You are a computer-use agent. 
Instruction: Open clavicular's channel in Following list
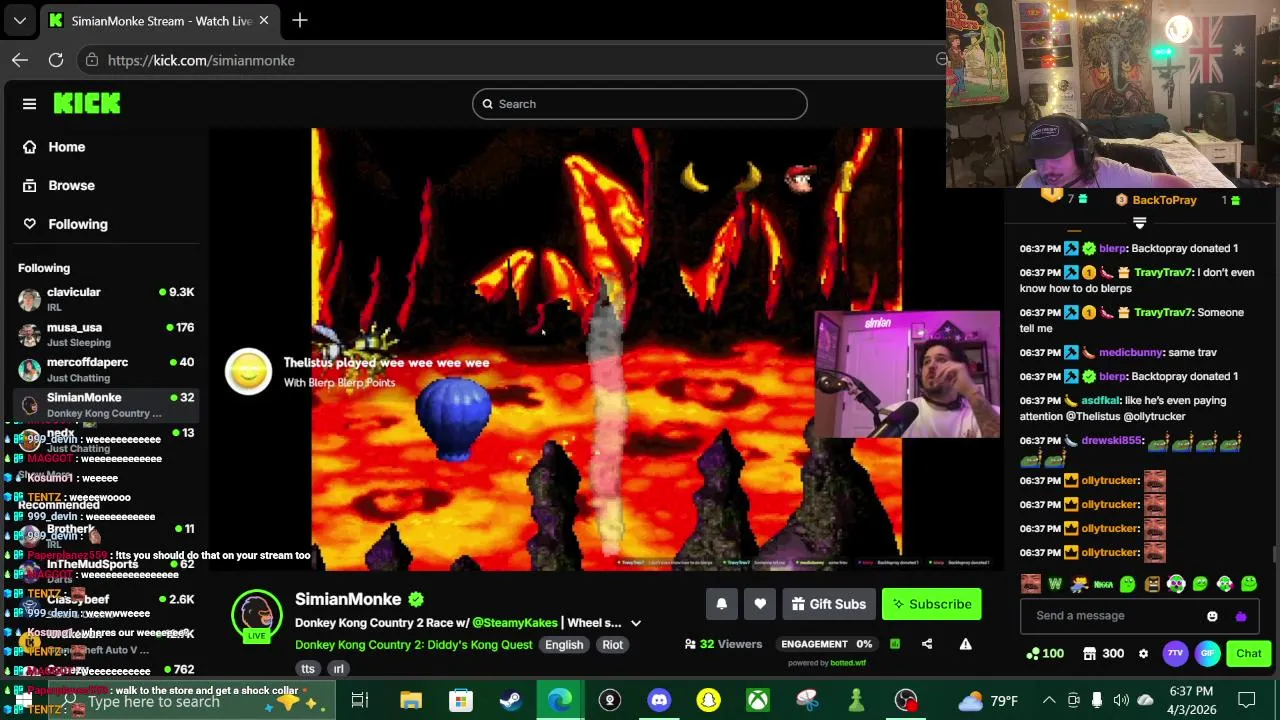click(105, 298)
